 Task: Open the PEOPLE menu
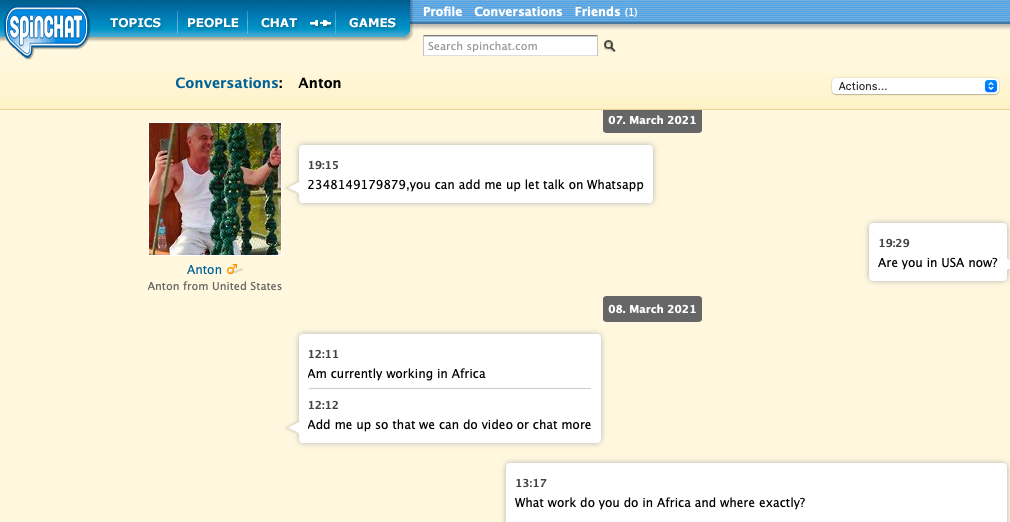tap(213, 23)
